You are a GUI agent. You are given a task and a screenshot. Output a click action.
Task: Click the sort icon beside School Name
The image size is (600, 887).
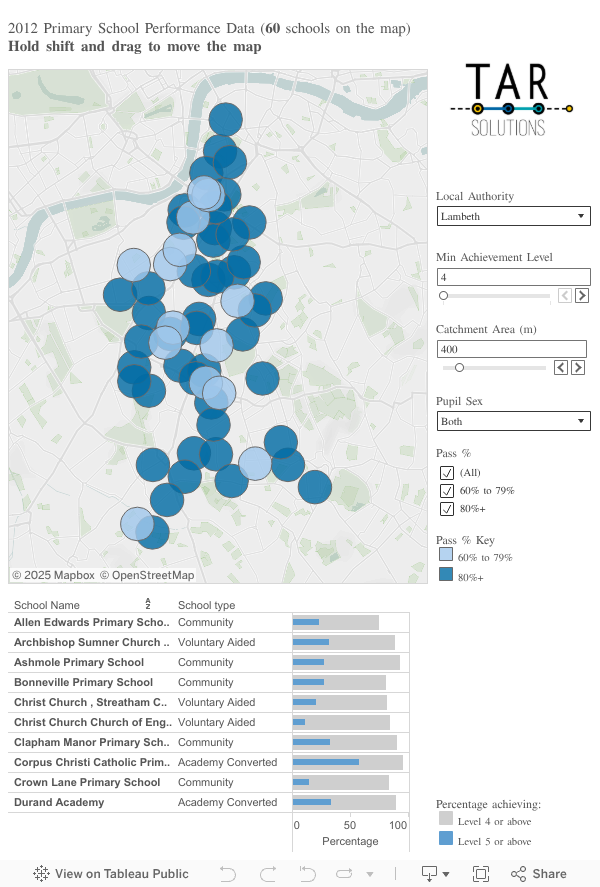coord(148,604)
